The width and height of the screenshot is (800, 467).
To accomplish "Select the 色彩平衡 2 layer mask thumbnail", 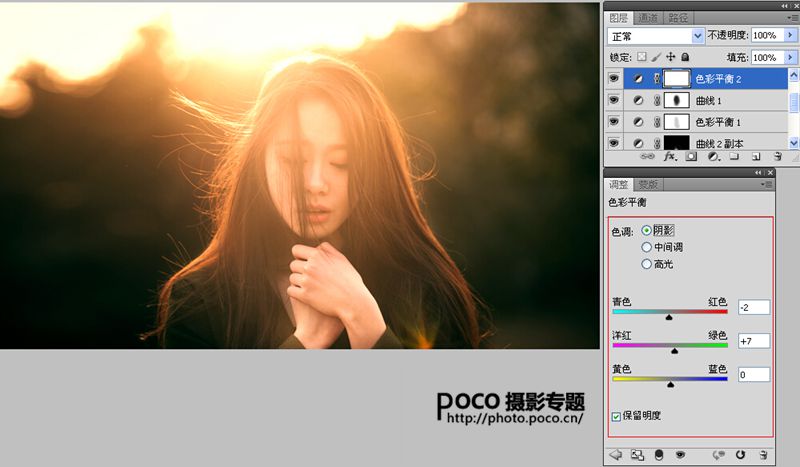I will pos(677,79).
